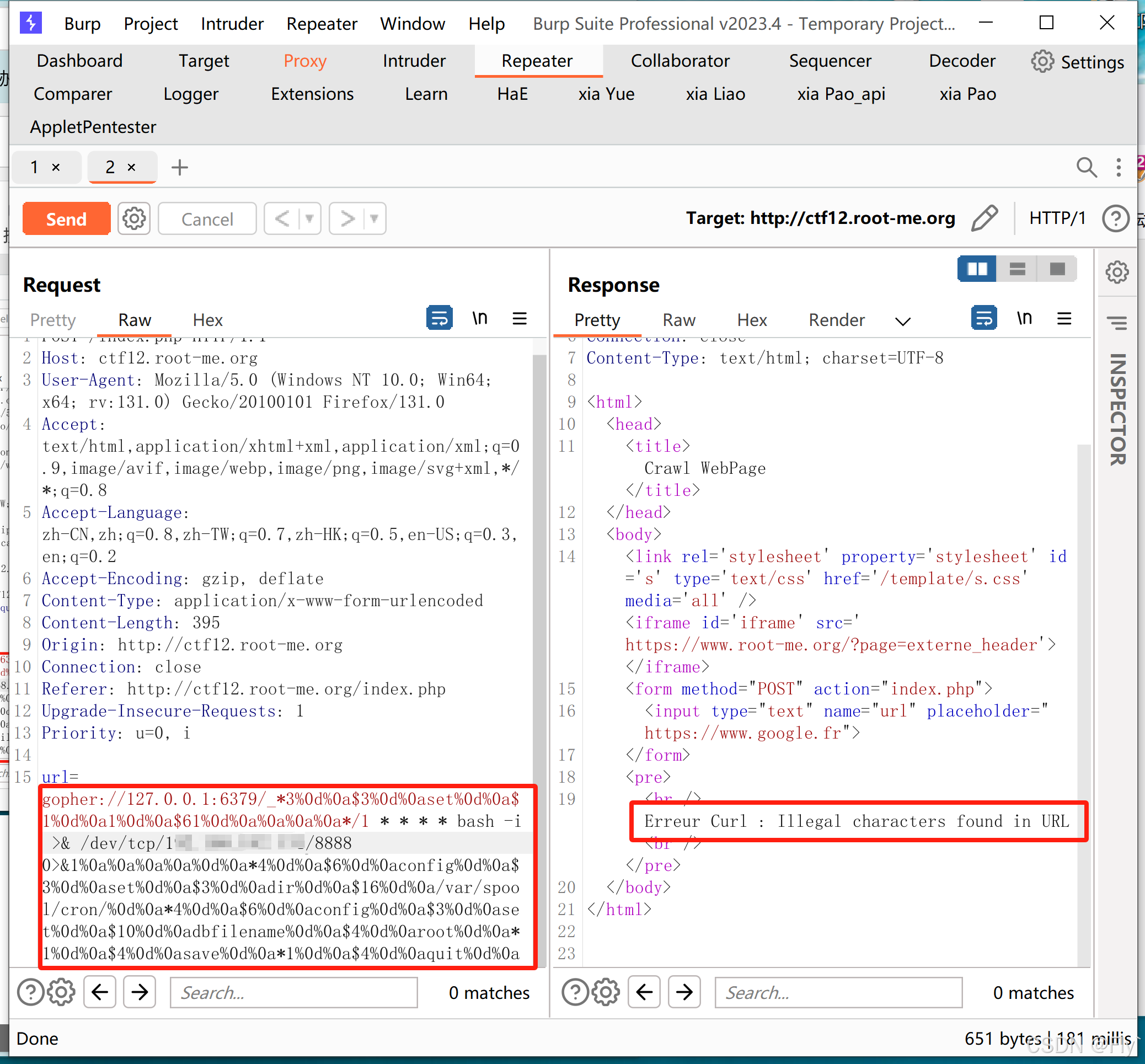Viewport: 1145px width, 1064px height.
Task: Open the Help menu
Action: (x=486, y=24)
